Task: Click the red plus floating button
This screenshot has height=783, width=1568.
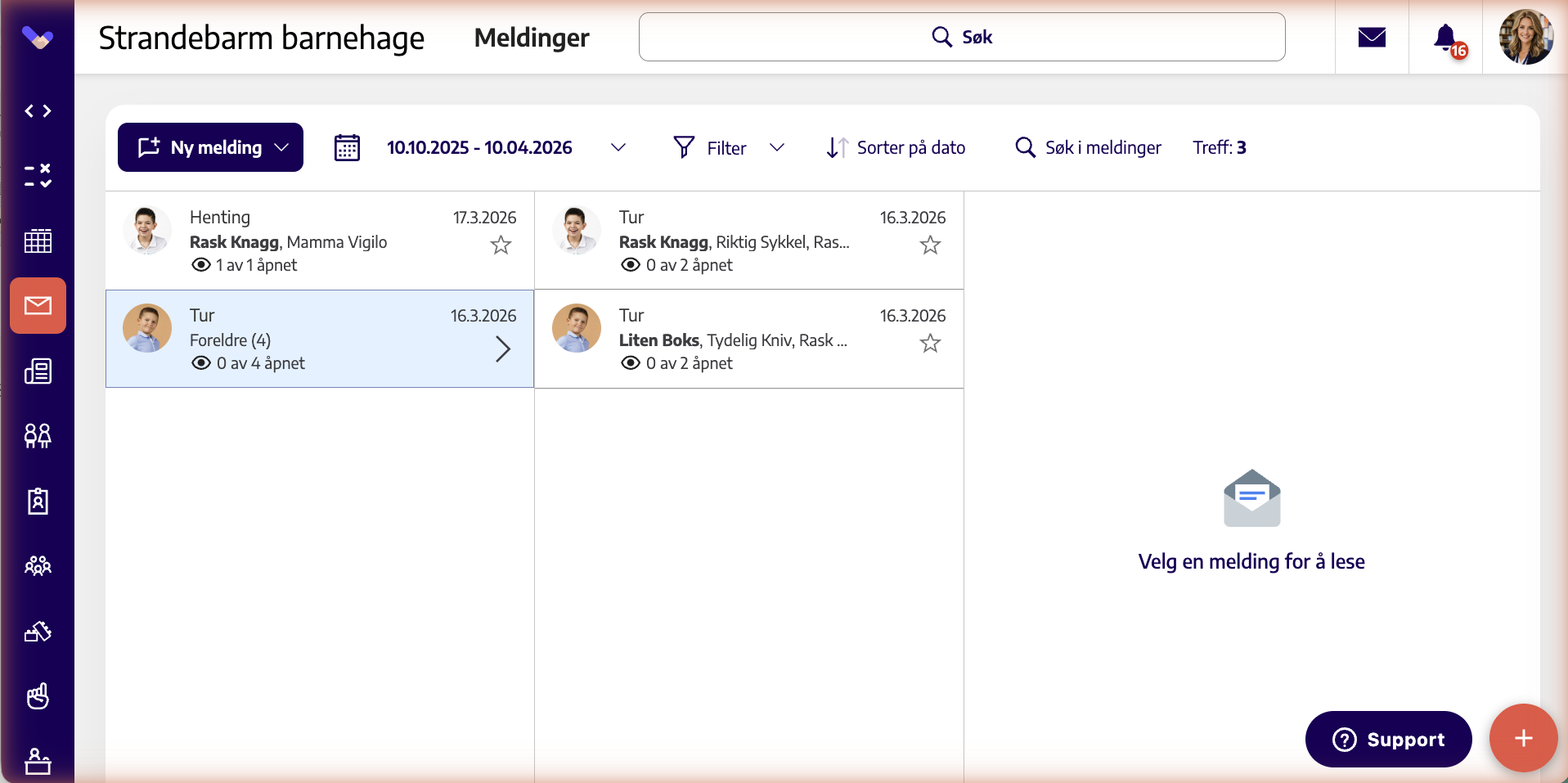Action: 1523,738
